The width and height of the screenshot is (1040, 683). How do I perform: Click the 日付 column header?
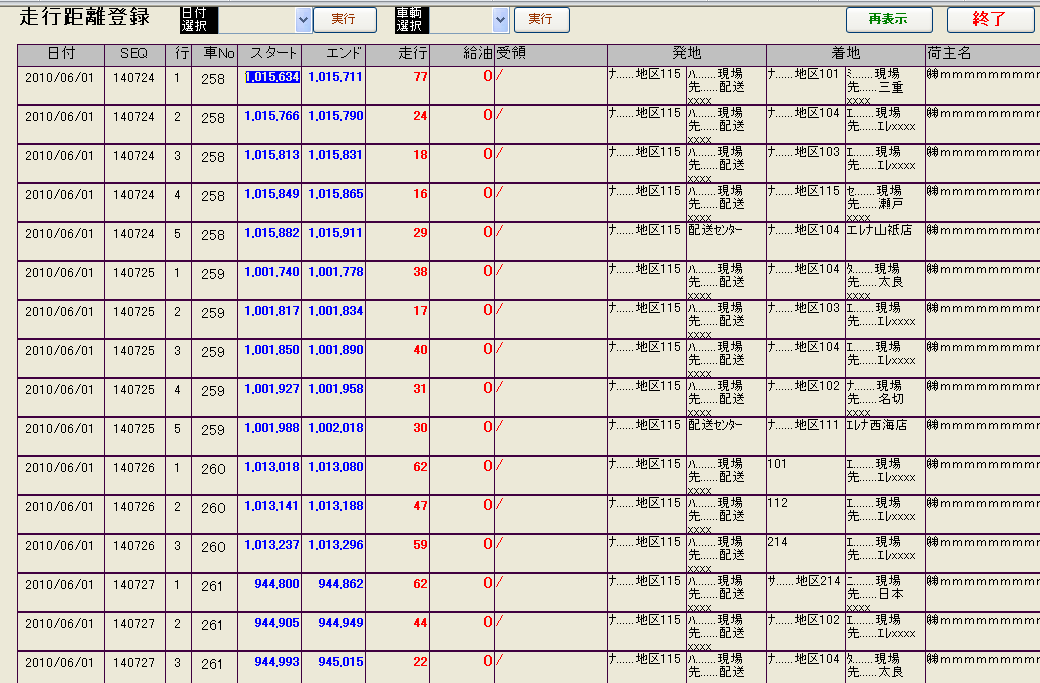pyautogui.click(x=61, y=53)
